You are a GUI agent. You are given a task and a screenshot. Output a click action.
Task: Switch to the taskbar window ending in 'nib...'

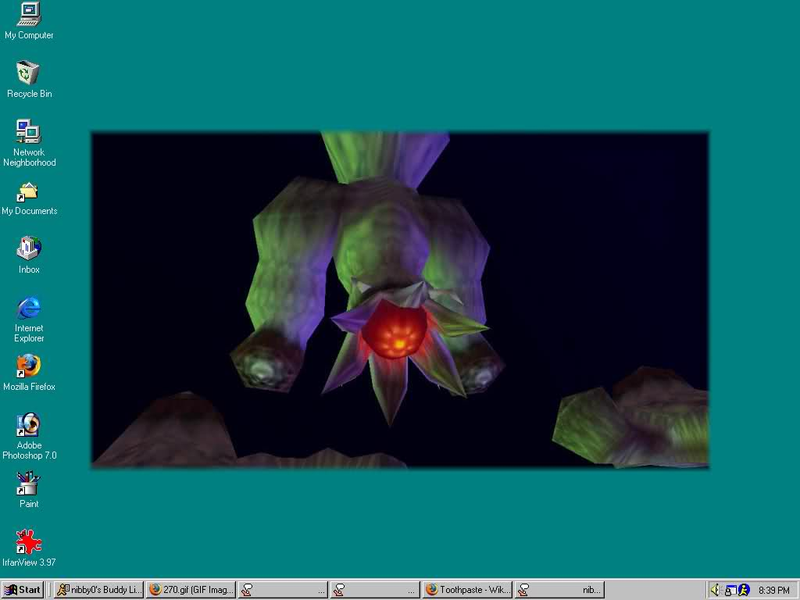click(559, 590)
